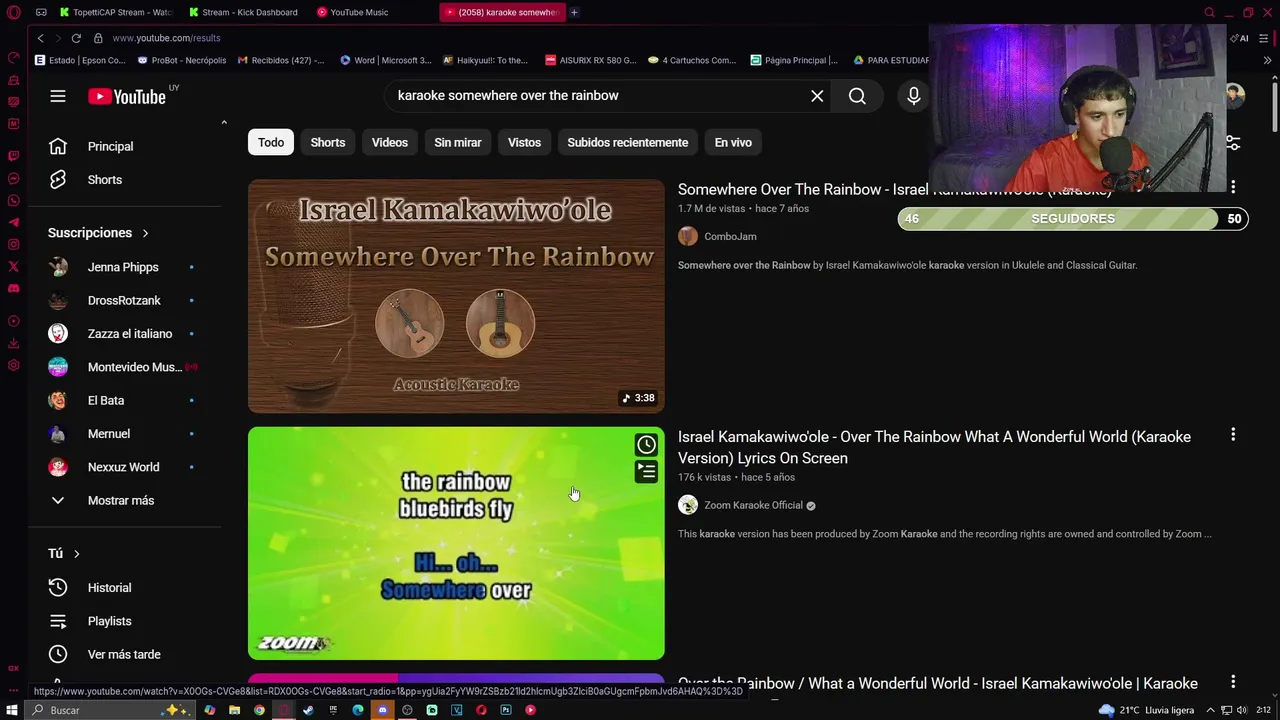Open Montevideo Music live channel
Viewport: 1280px width, 720px height.
(x=125, y=367)
